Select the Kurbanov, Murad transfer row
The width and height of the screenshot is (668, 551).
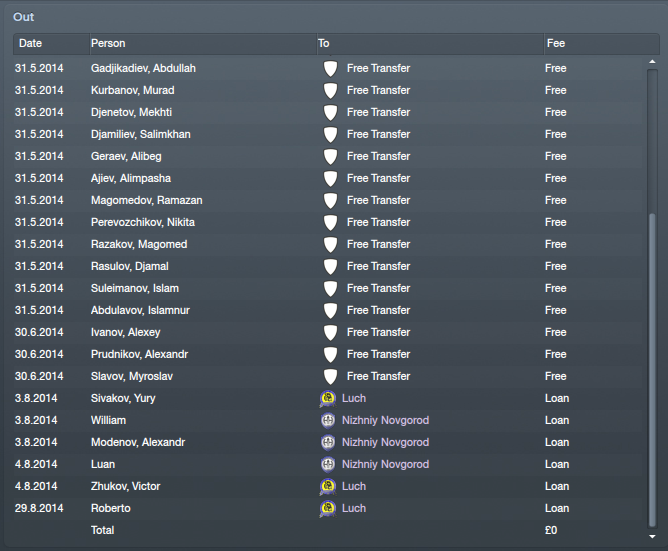[x=328, y=90]
